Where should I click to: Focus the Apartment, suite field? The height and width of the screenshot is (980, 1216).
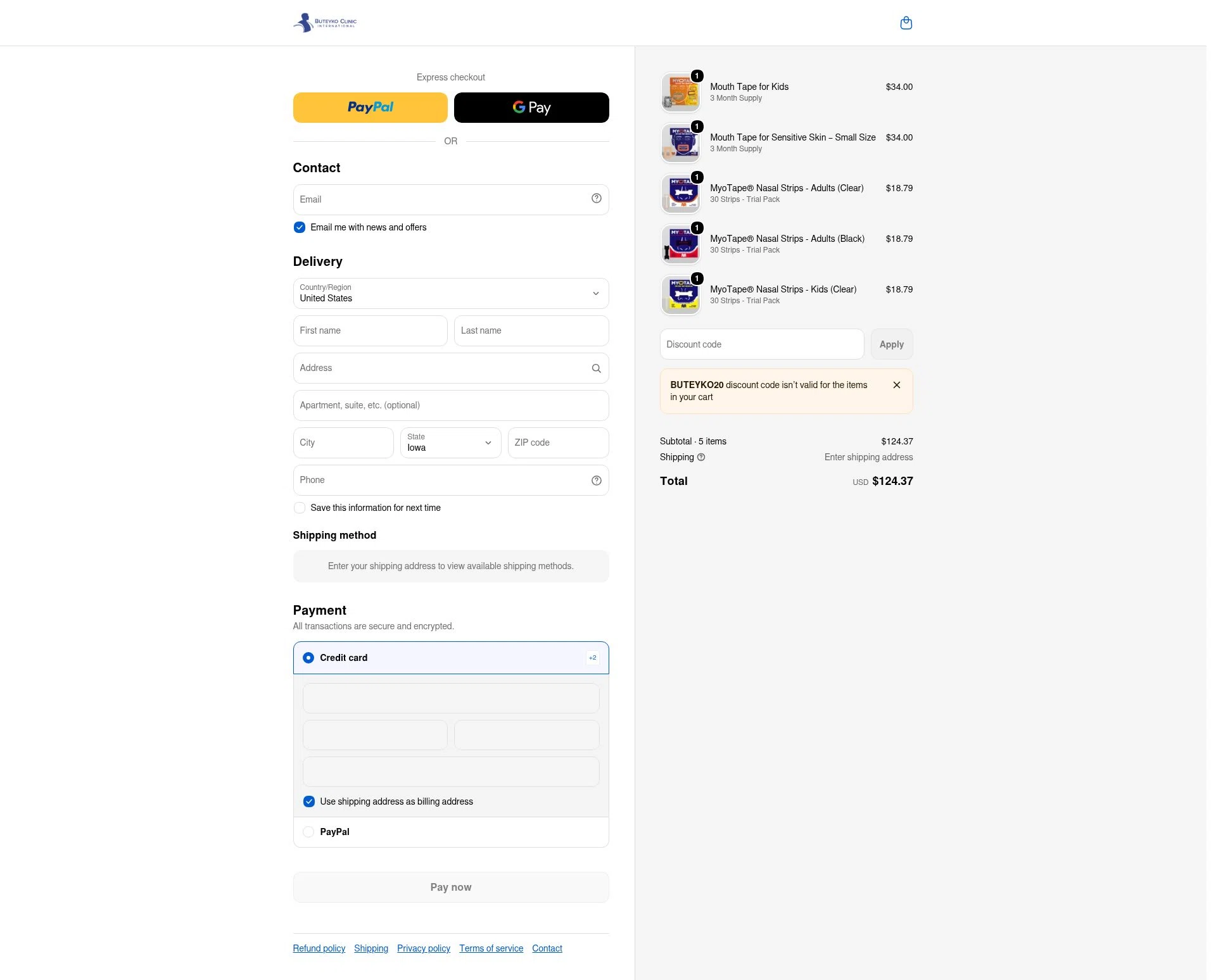click(x=451, y=405)
